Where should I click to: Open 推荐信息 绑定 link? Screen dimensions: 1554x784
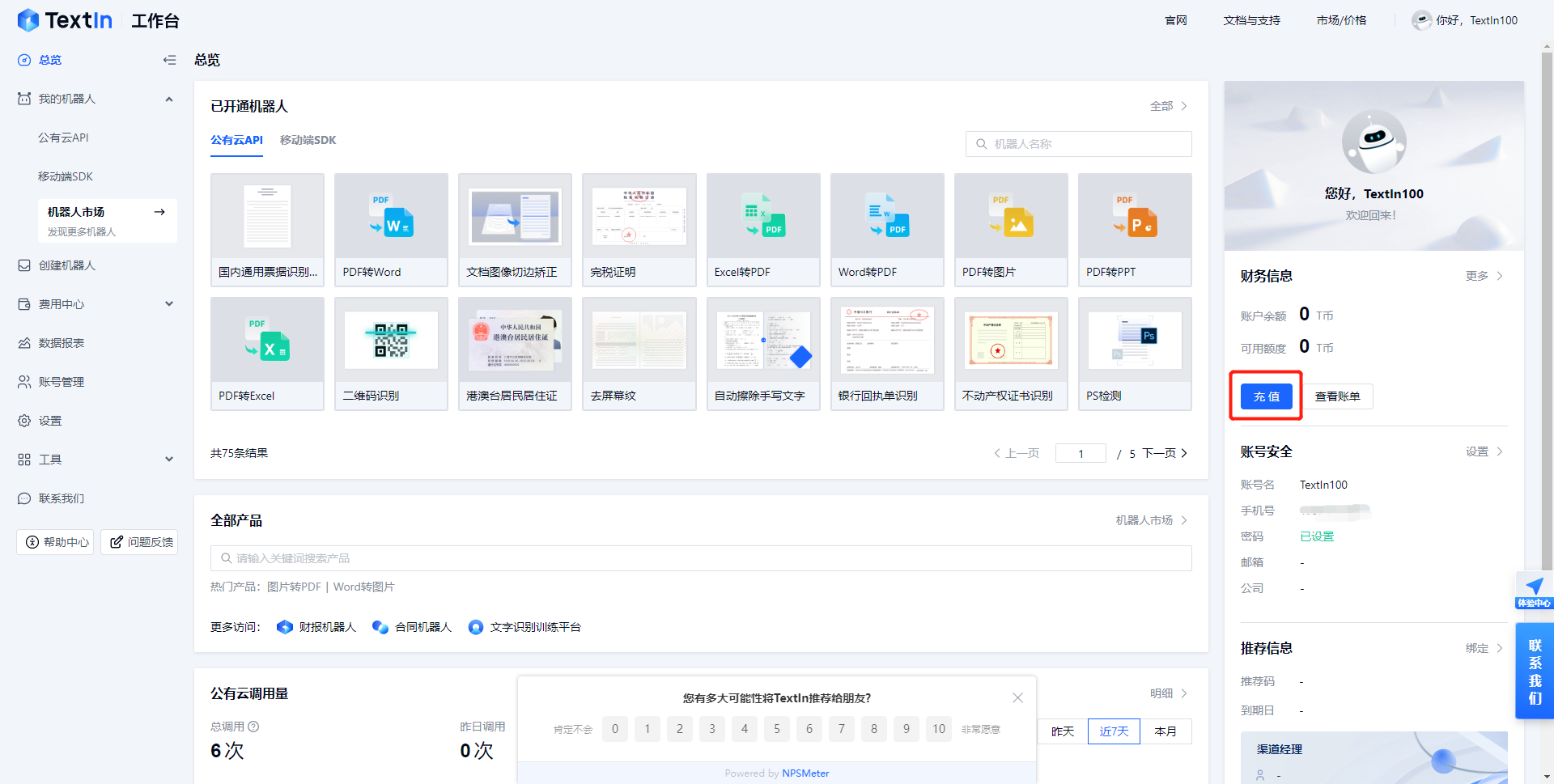(x=1484, y=648)
